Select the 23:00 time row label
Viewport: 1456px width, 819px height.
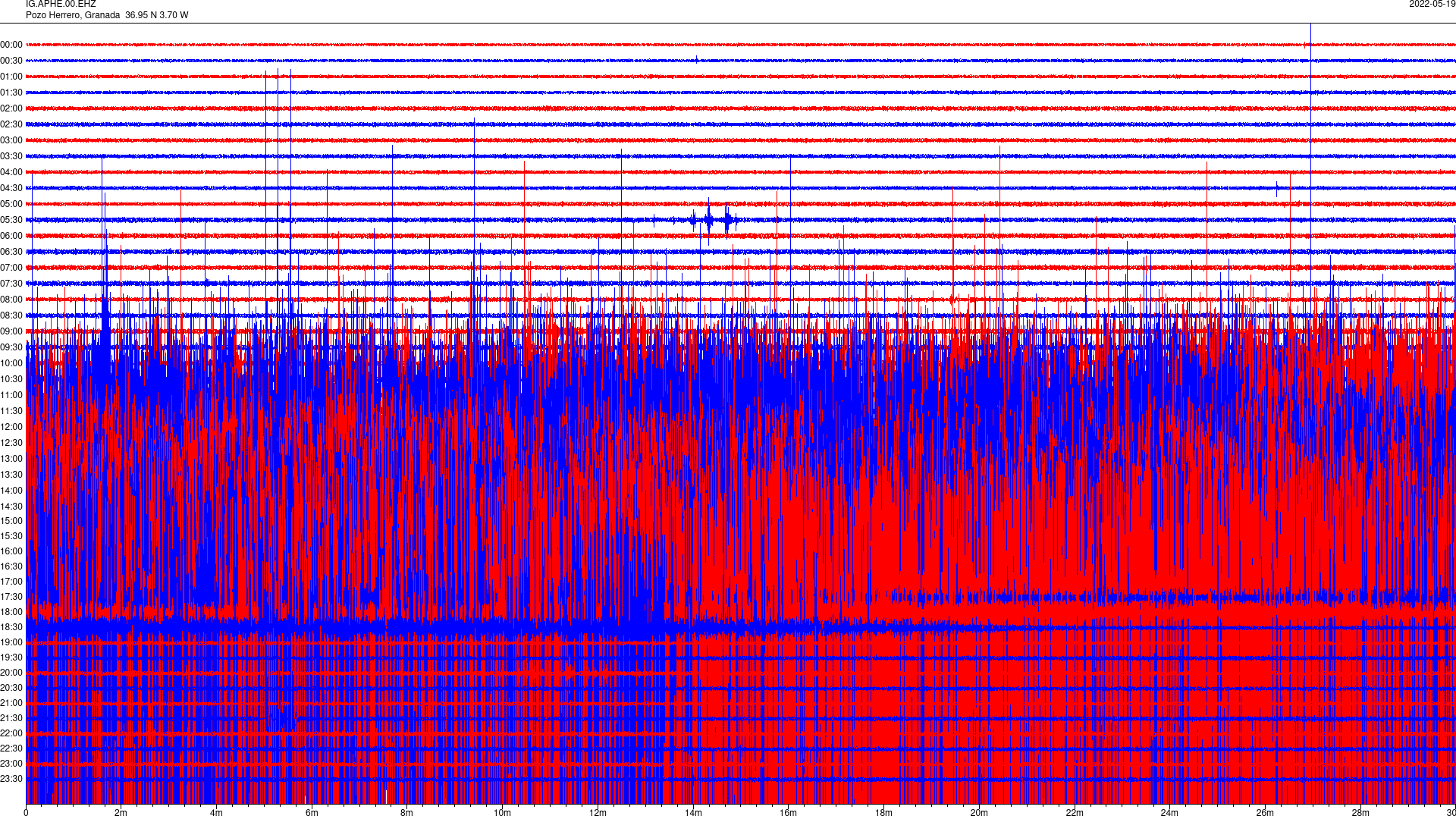(x=11, y=764)
